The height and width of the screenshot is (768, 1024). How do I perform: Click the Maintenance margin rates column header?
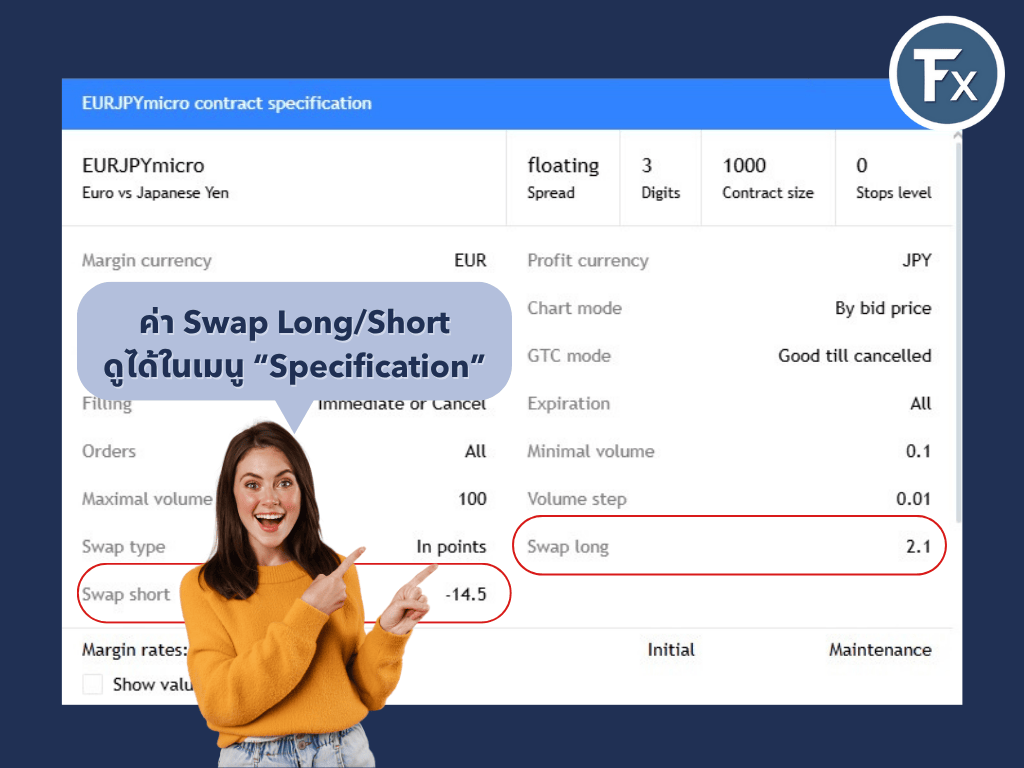point(880,650)
